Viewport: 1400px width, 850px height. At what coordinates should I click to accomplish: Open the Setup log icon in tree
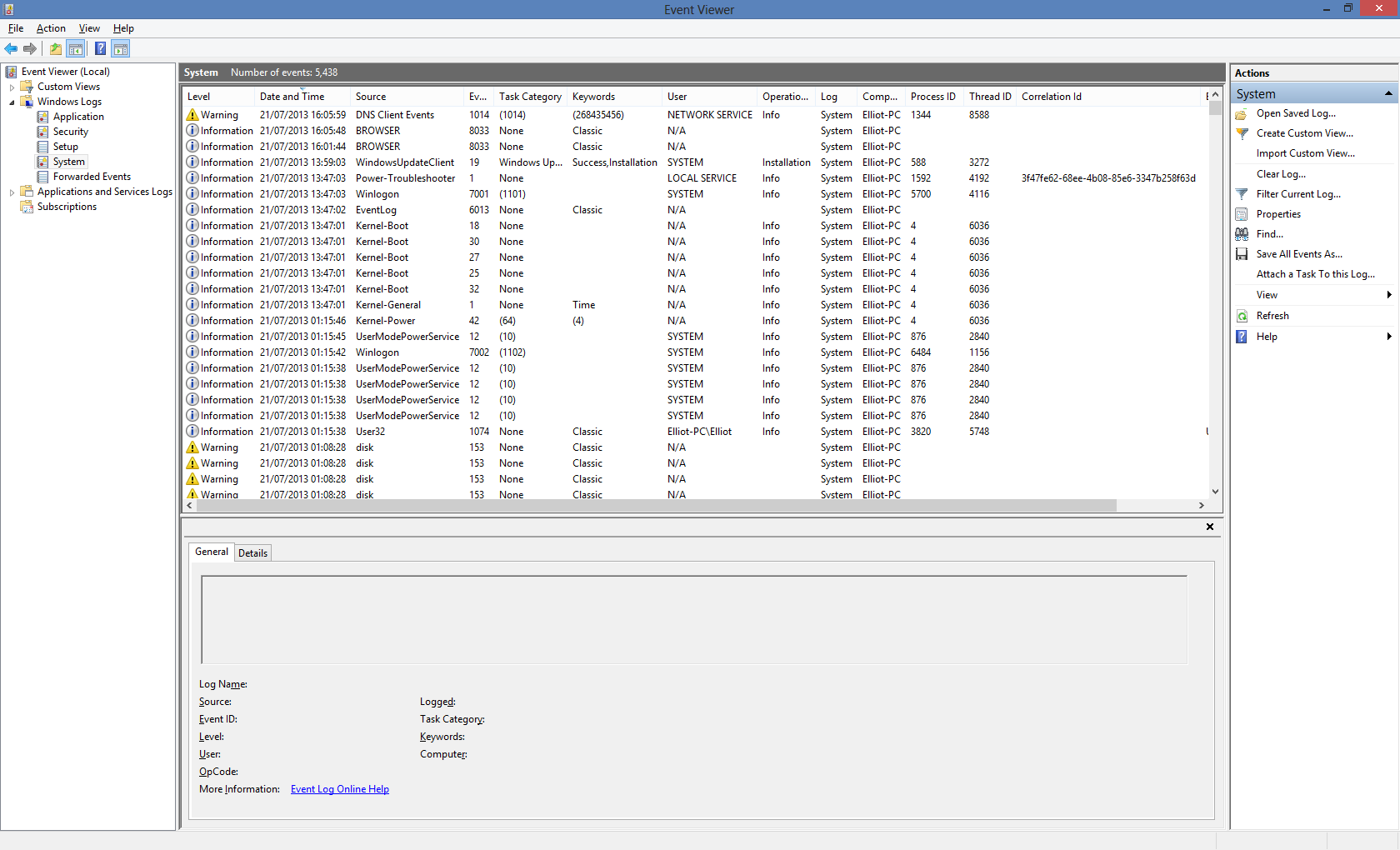(x=42, y=147)
